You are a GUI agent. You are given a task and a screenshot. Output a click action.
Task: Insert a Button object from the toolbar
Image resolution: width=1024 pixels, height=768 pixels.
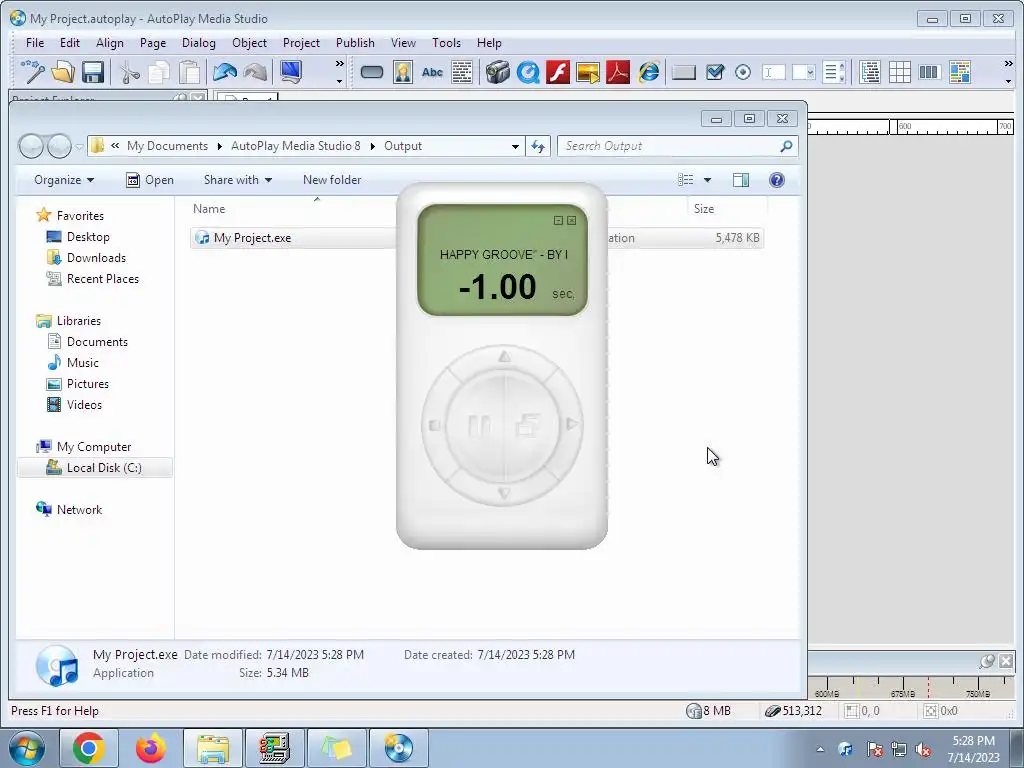pyautogui.click(x=372, y=72)
